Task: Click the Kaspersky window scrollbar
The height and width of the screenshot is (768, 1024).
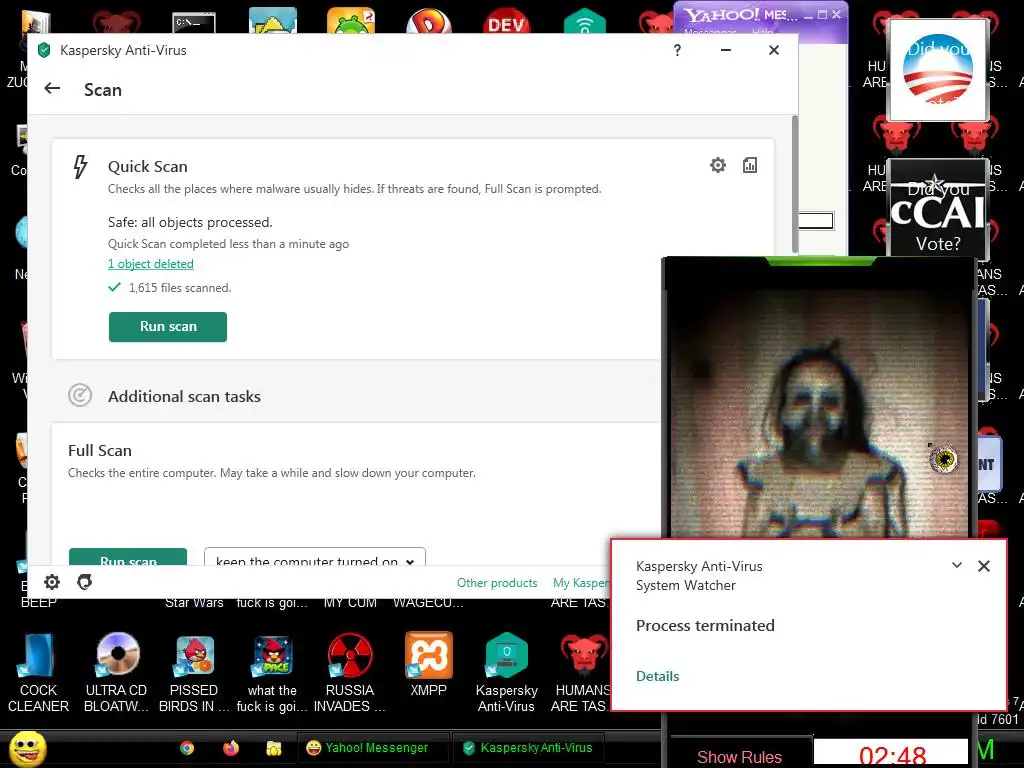Action: [795, 184]
